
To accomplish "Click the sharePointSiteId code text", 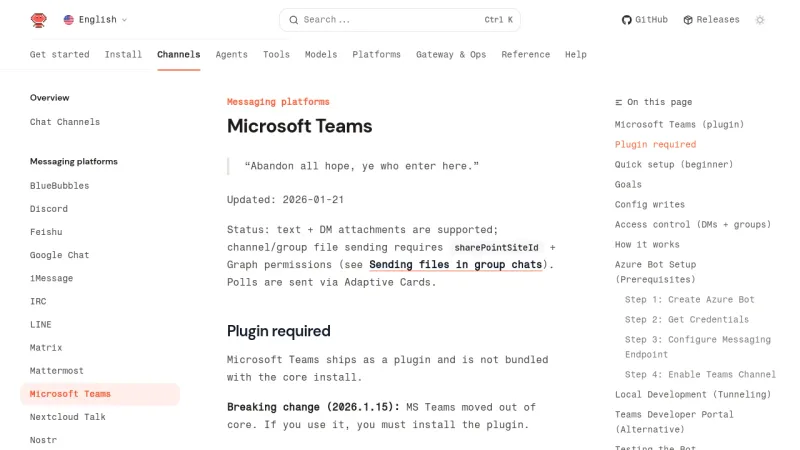I will click(496, 247).
